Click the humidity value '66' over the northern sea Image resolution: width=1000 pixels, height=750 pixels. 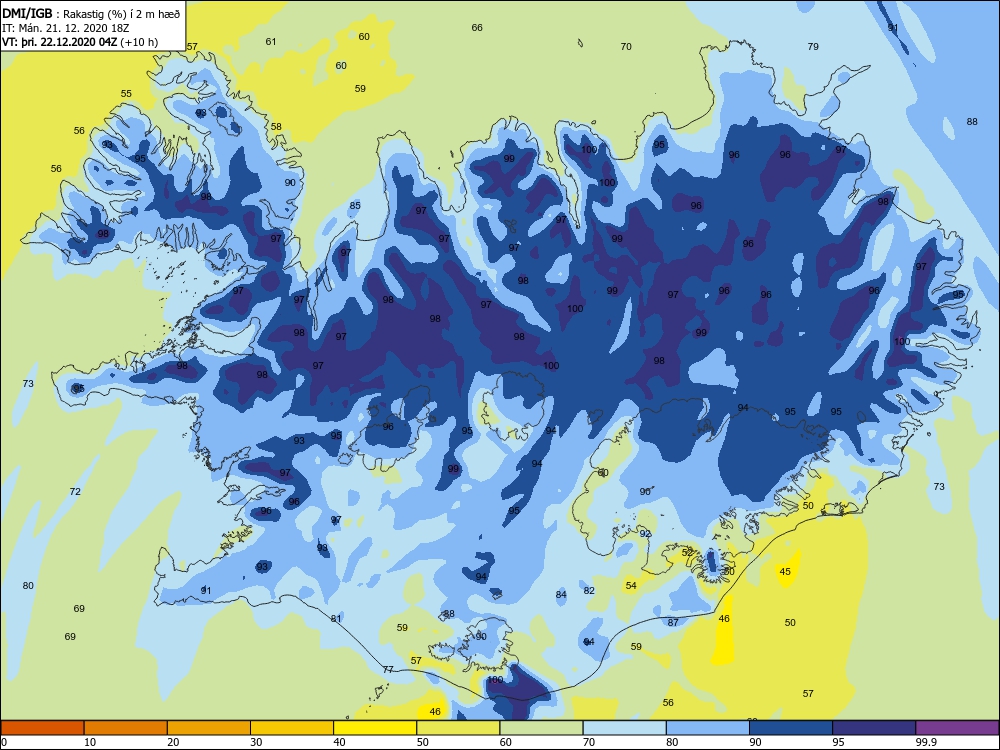coord(477,27)
